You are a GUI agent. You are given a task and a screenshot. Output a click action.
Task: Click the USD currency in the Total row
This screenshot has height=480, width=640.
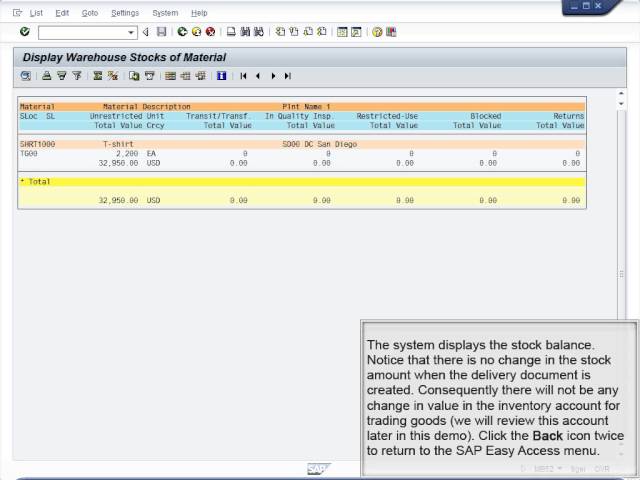coord(153,200)
